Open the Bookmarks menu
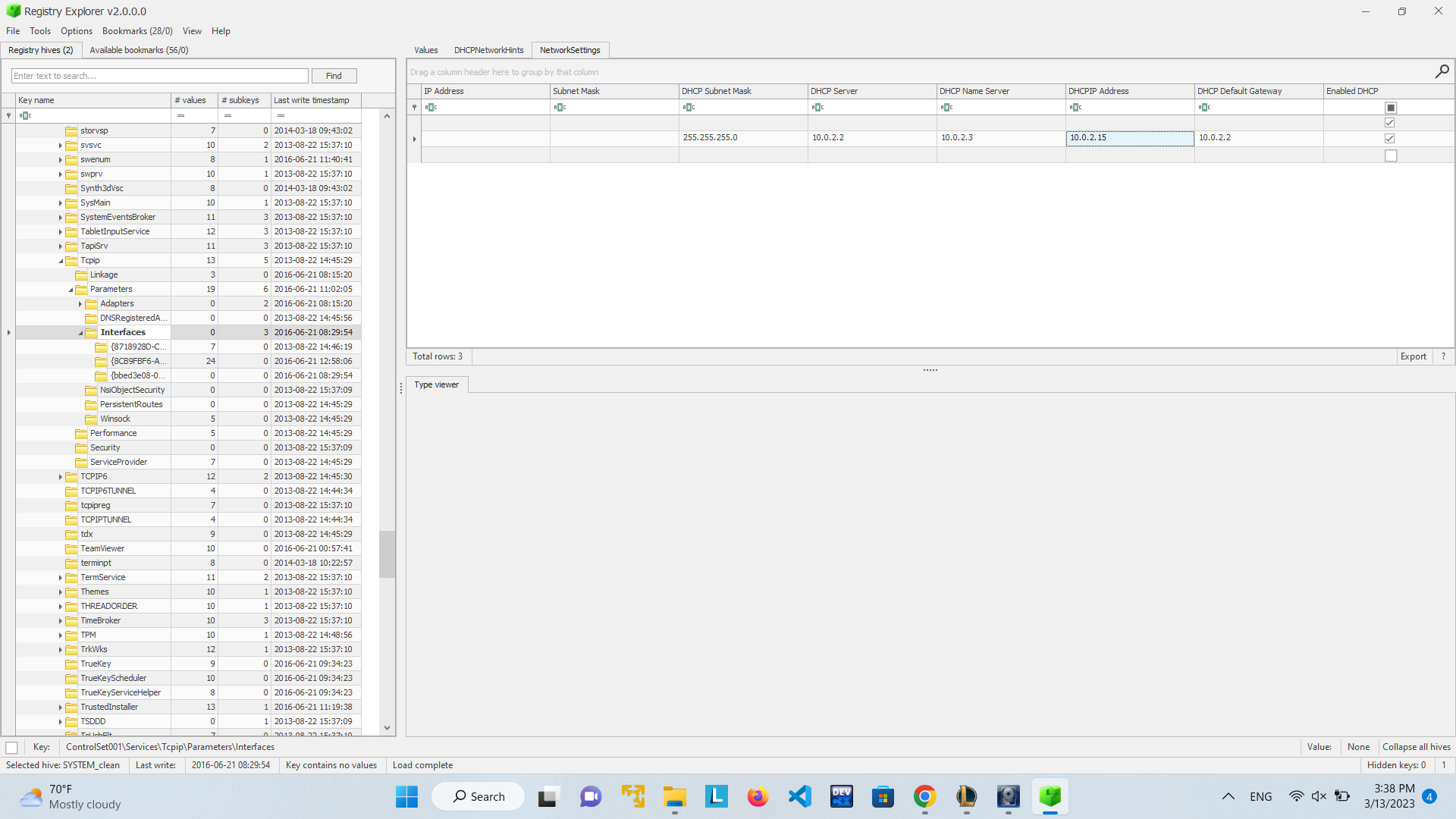Screen dimensions: 1456x819 [137, 31]
